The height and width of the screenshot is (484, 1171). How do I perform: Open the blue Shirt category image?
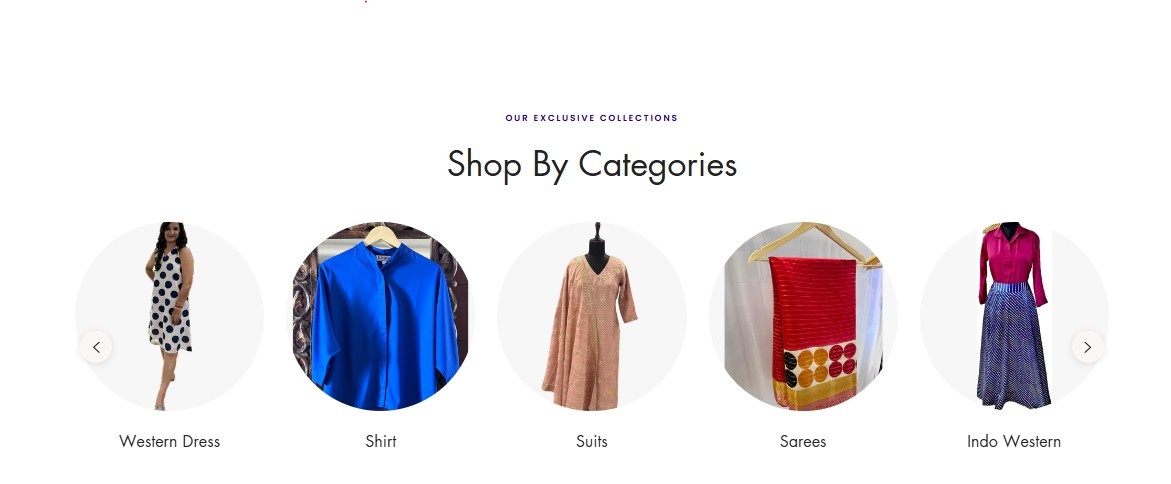pyautogui.click(x=381, y=316)
